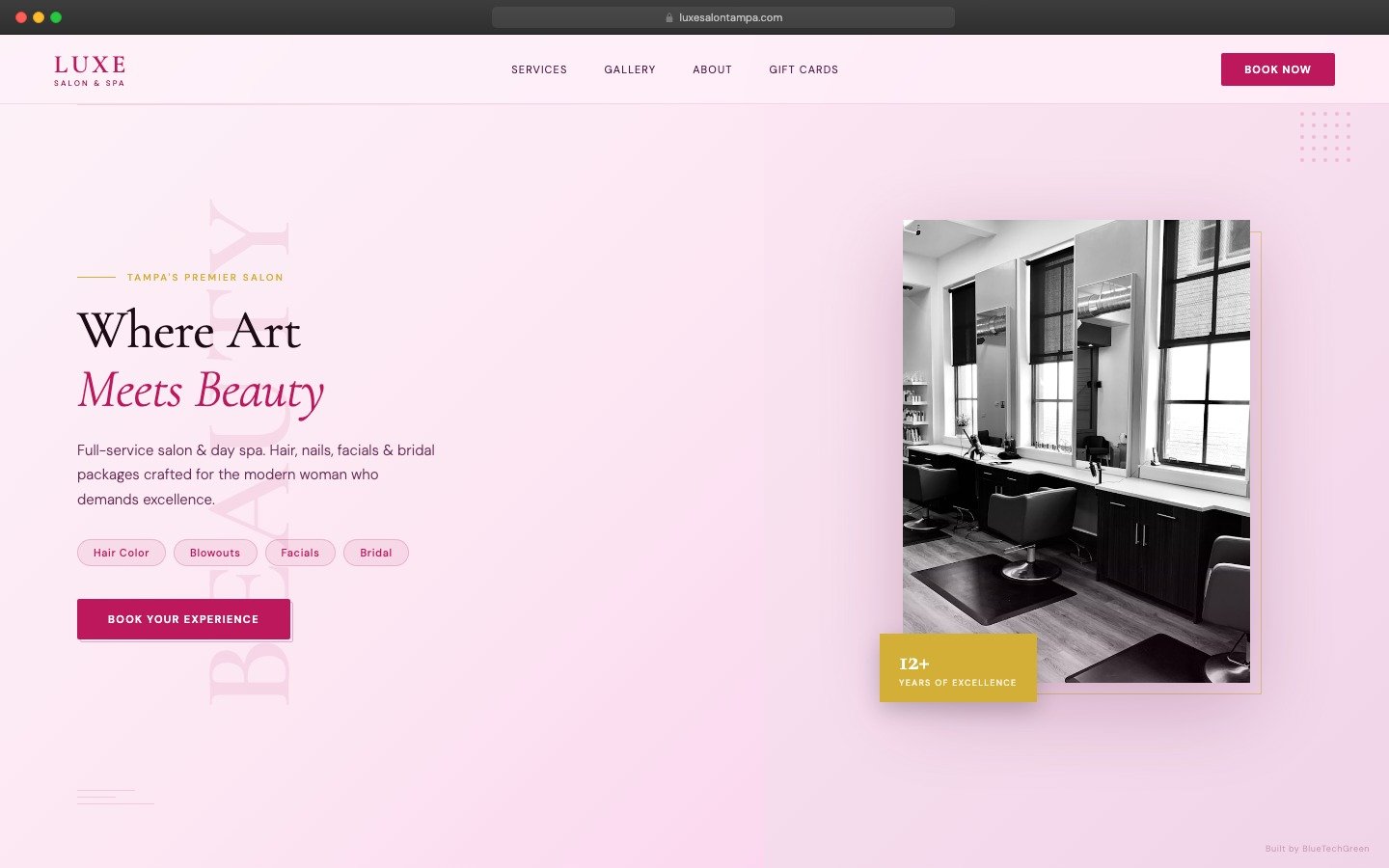Click the decorative dotted grid pattern
The width and height of the screenshot is (1389, 868).
click(1325, 136)
